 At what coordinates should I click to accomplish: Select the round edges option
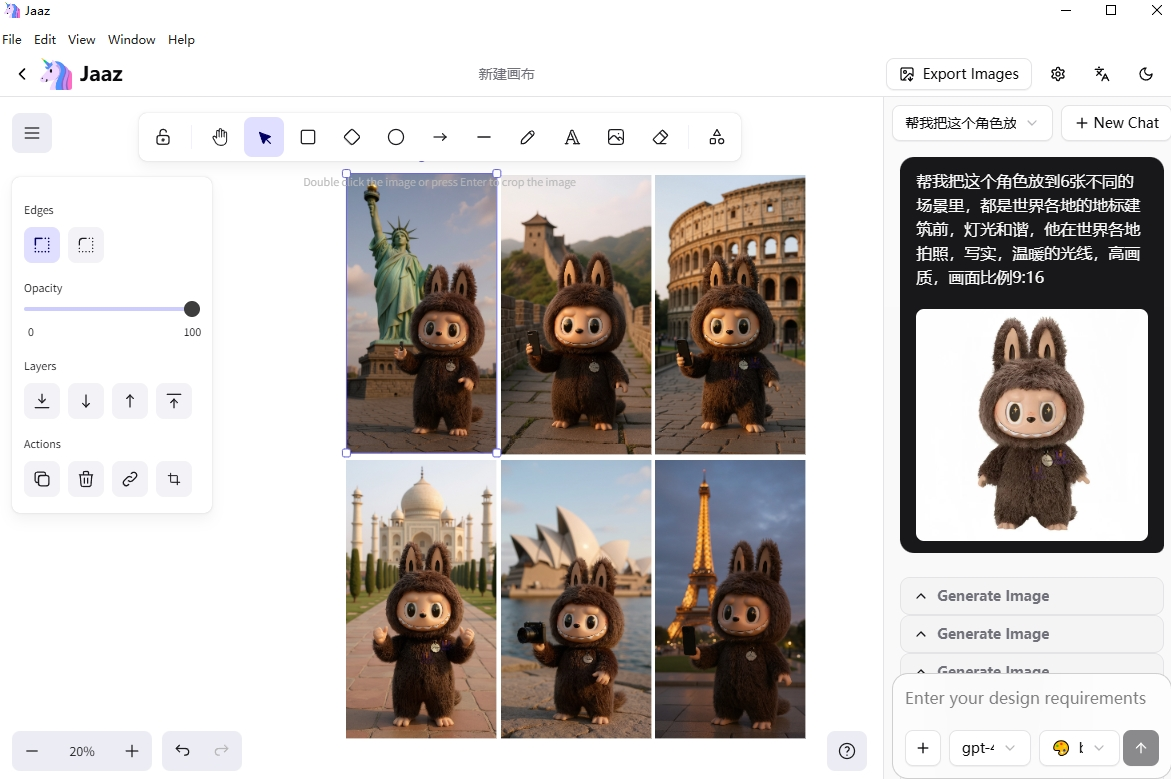click(x=86, y=245)
